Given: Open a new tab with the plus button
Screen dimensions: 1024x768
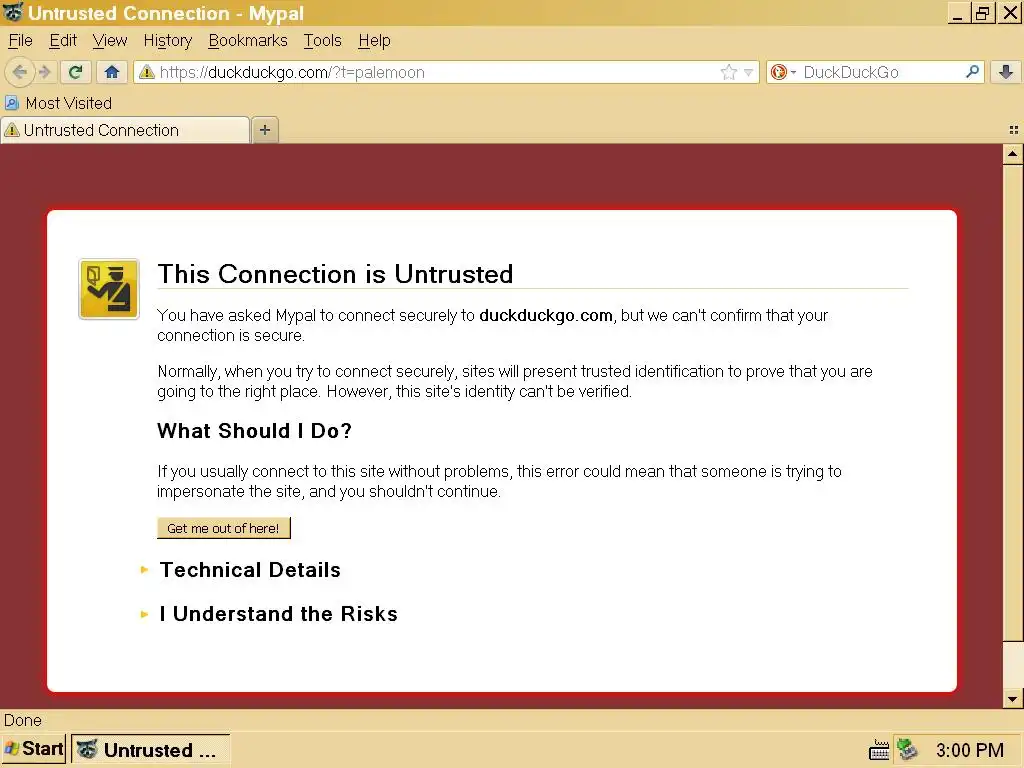Looking at the screenshot, I should [x=264, y=130].
